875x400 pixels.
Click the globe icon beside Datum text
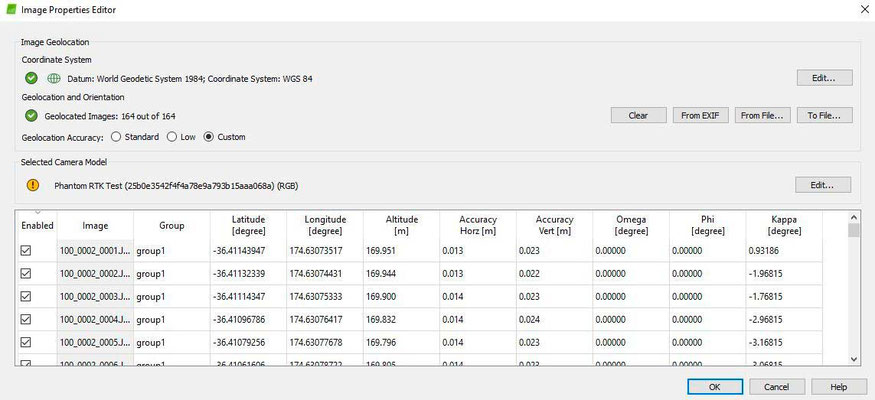(x=54, y=78)
